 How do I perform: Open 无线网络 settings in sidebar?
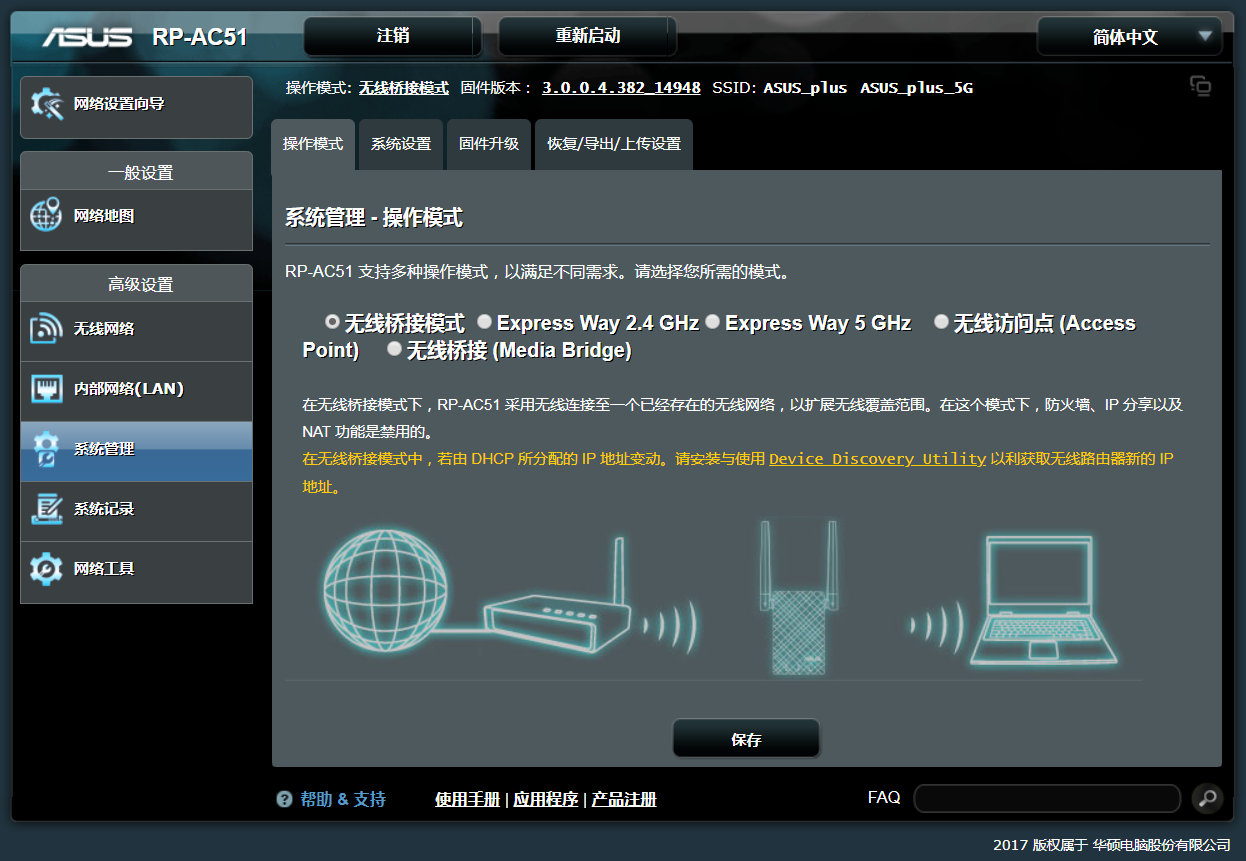click(136, 332)
